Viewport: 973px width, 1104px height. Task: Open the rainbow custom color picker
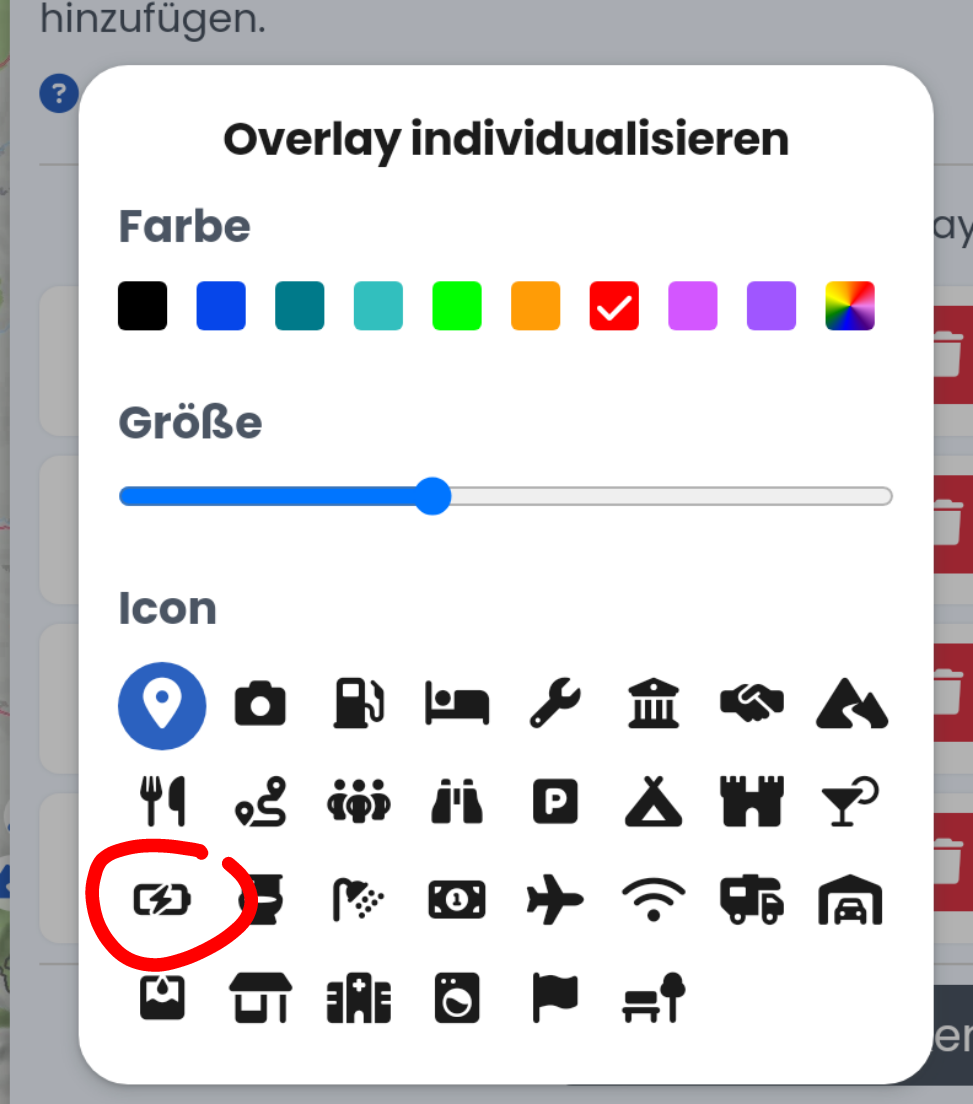pos(850,306)
